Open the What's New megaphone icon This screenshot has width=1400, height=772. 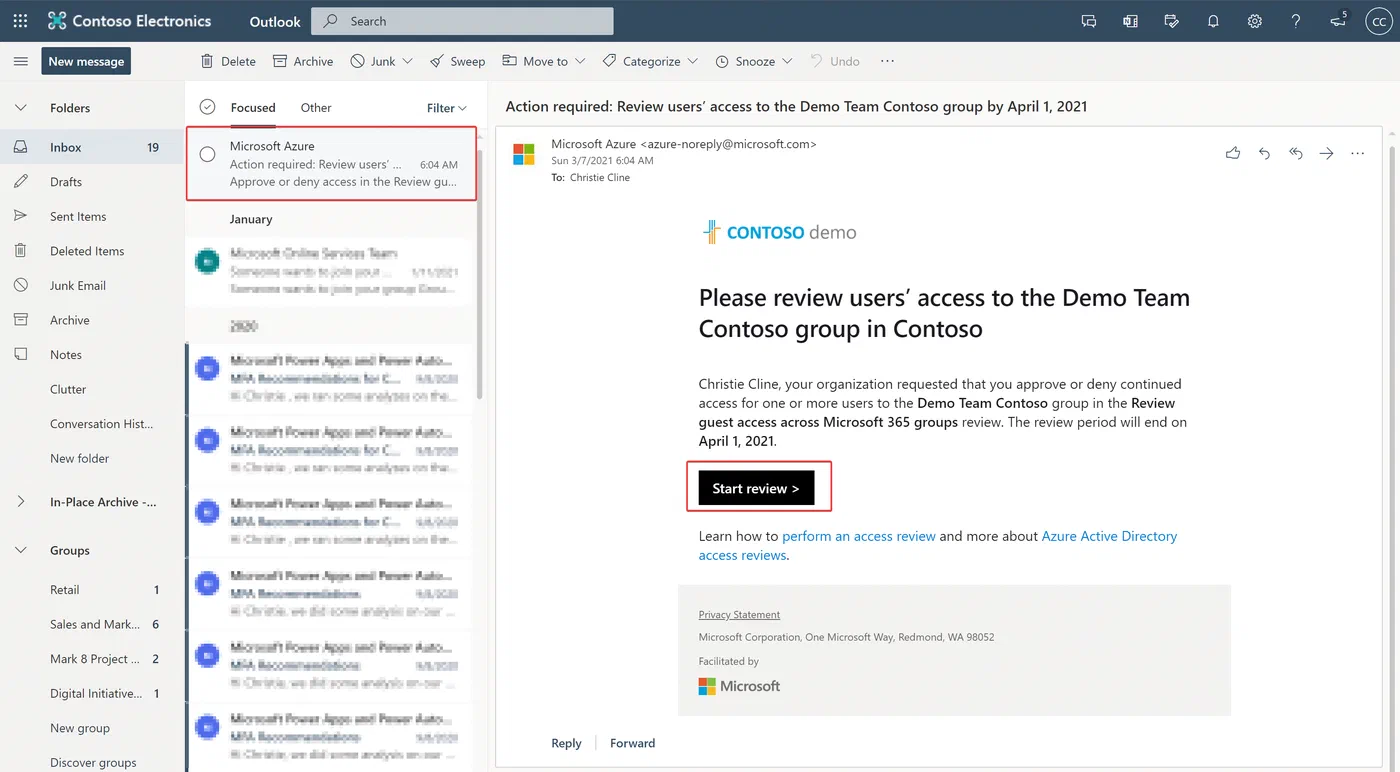coord(1338,20)
